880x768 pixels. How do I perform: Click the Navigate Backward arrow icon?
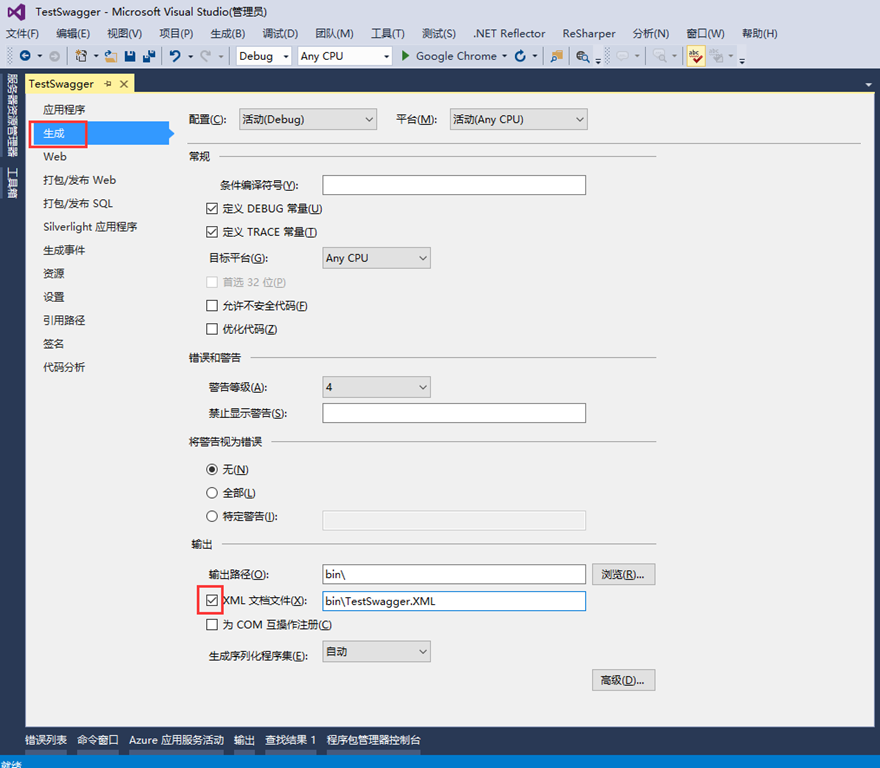click(26, 56)
